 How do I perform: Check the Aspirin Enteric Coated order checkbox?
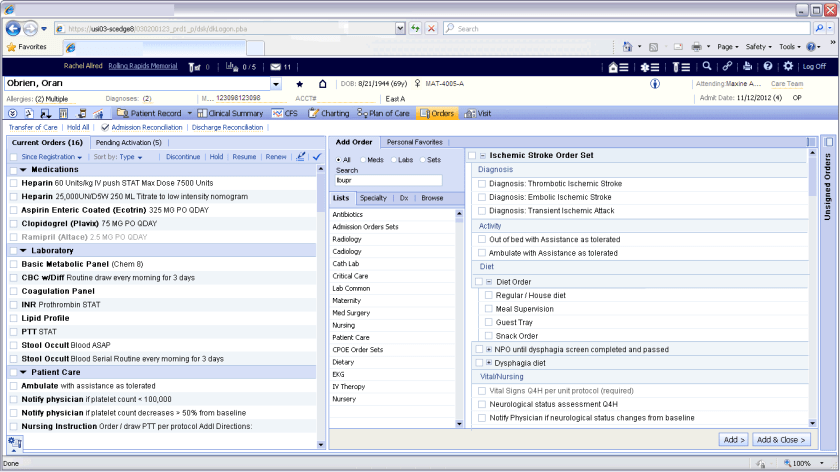pyautogui.click(x=13, y=211)
